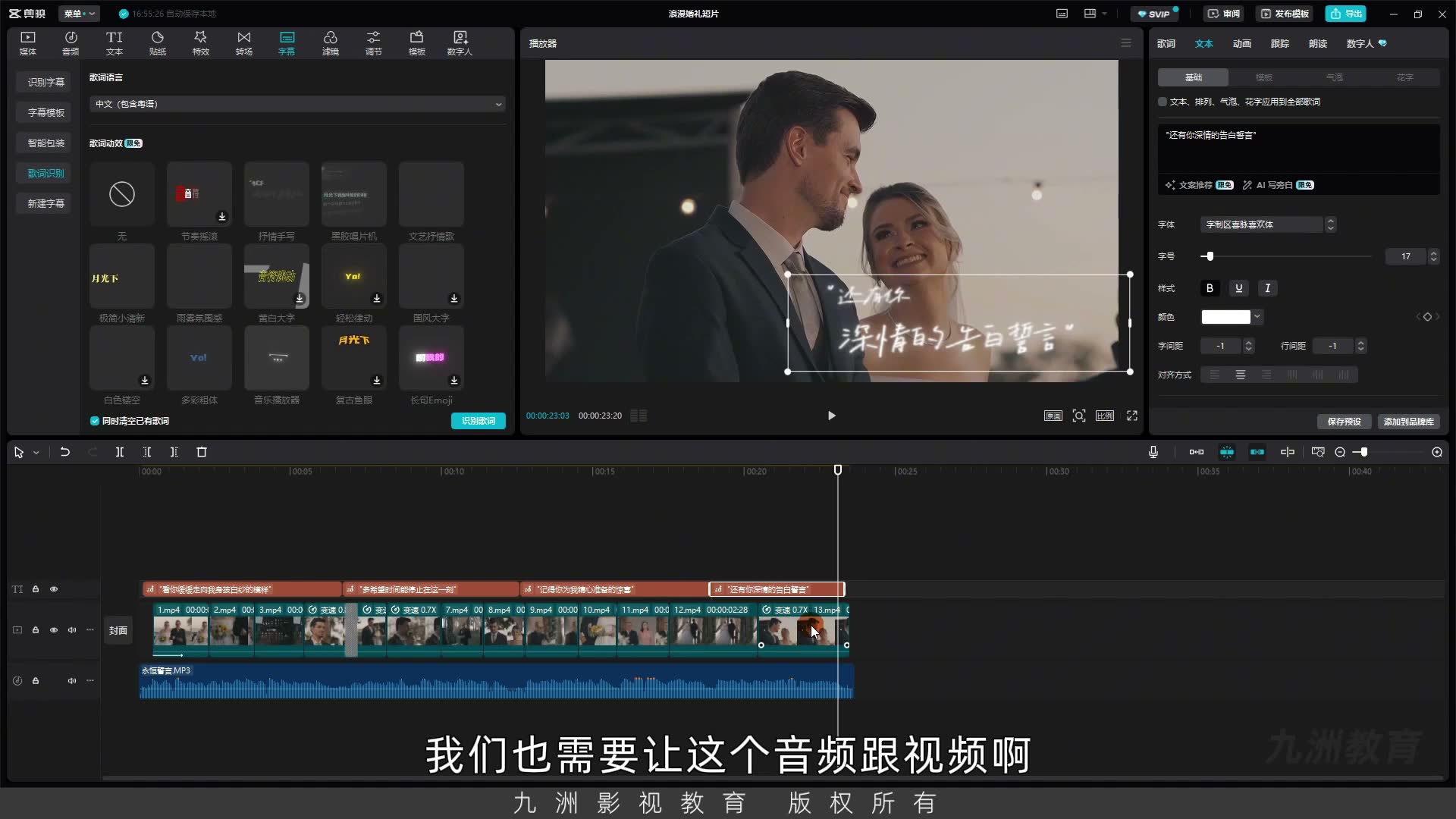Click the split clip tool in timeline

click(x=120, y=452)
